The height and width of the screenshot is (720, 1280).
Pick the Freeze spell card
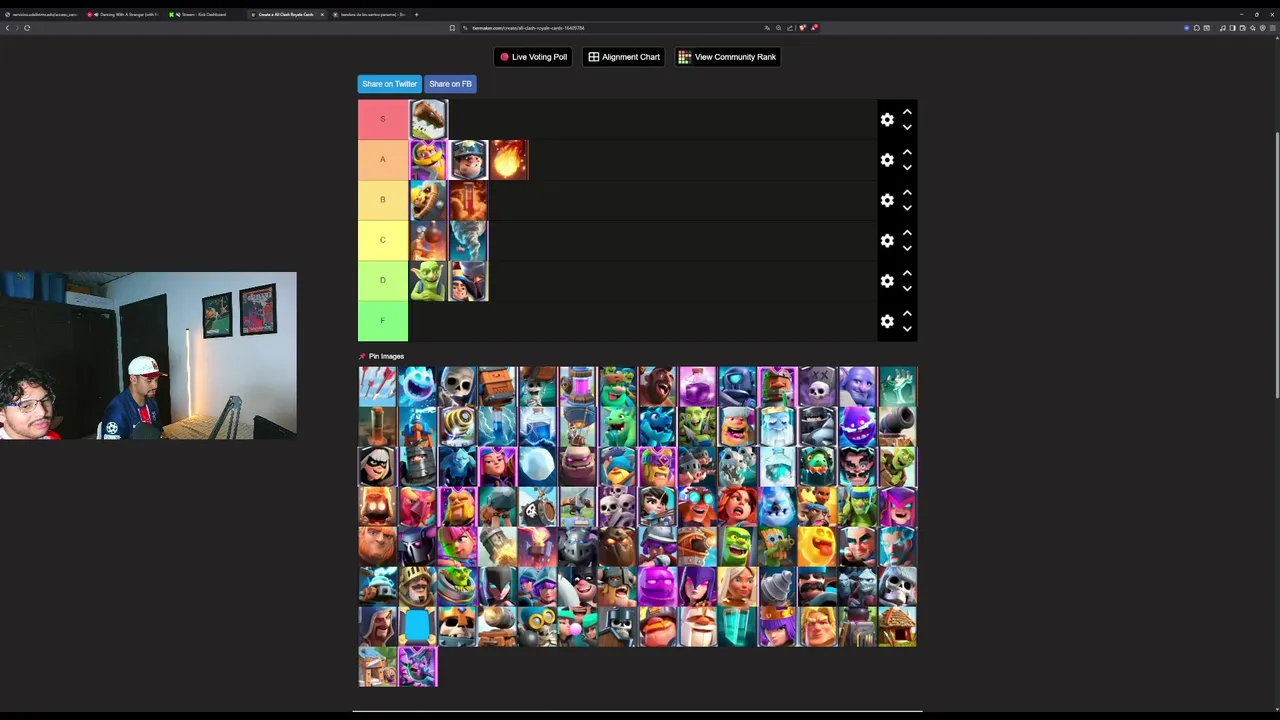[778, 466]
